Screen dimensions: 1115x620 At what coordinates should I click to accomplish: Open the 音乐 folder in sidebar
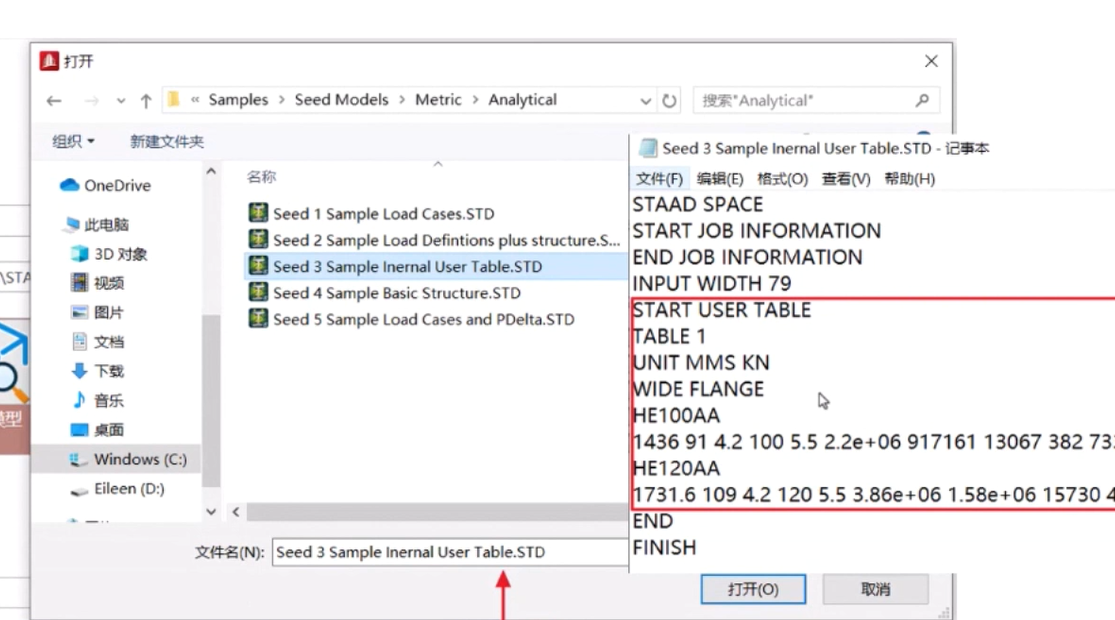pyautogui.click(x=98, y=400)
